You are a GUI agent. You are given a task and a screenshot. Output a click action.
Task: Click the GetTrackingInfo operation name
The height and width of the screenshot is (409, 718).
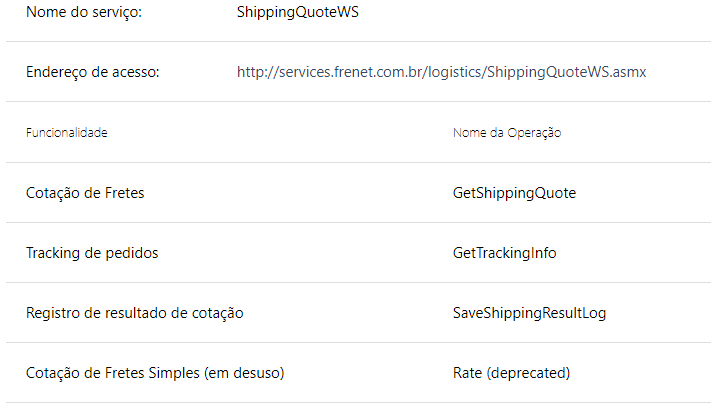click(505, 253)
